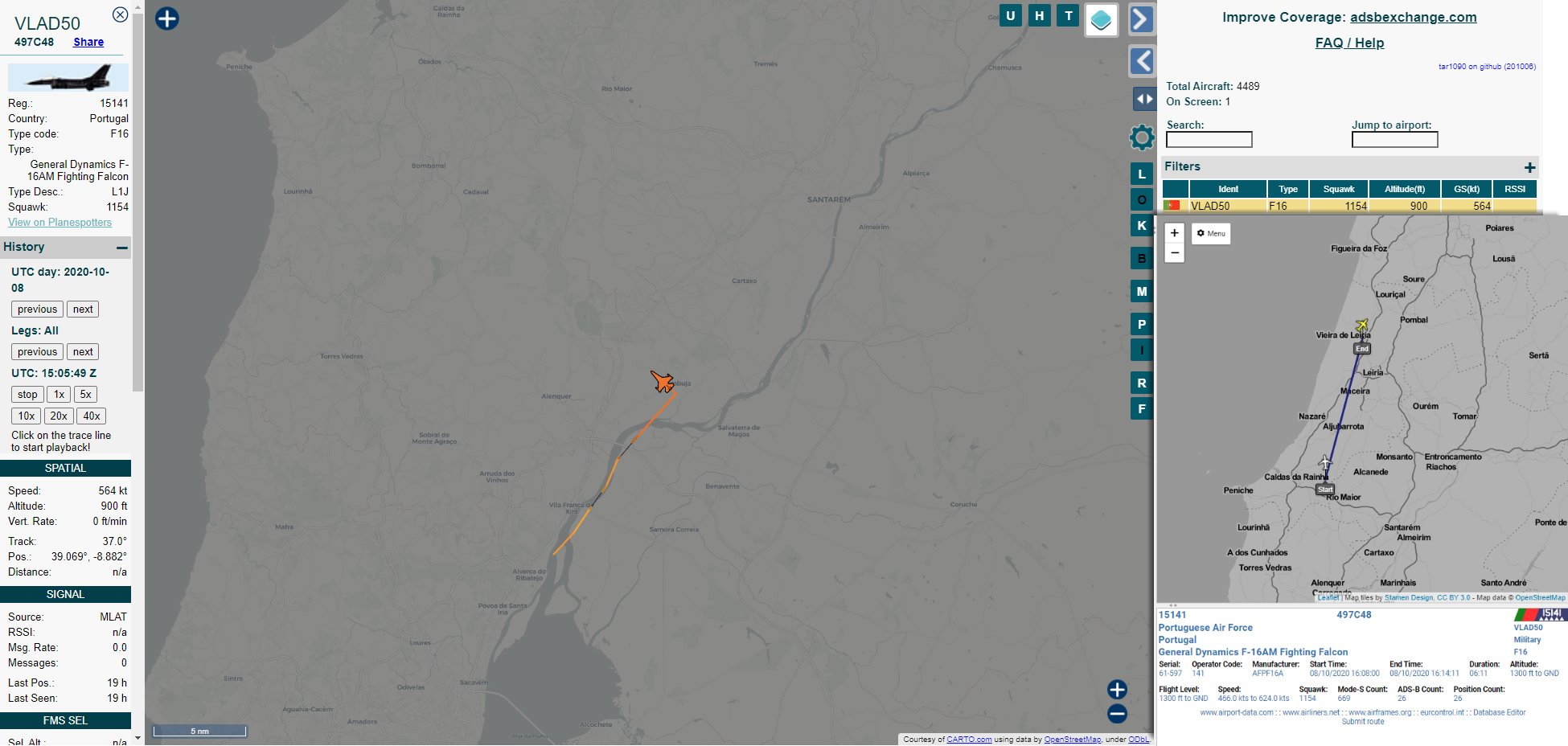Toggle the U map button
This screenshot has width=1568, height=746.
tap(1011, 15)
